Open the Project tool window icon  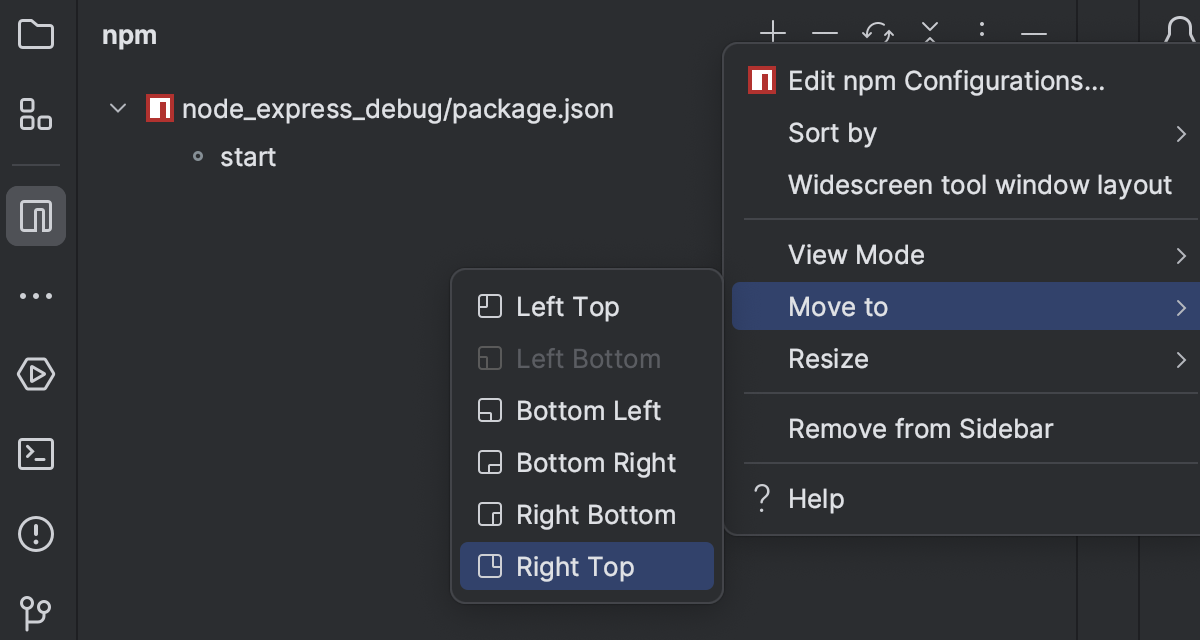click(x=36, y=35)
